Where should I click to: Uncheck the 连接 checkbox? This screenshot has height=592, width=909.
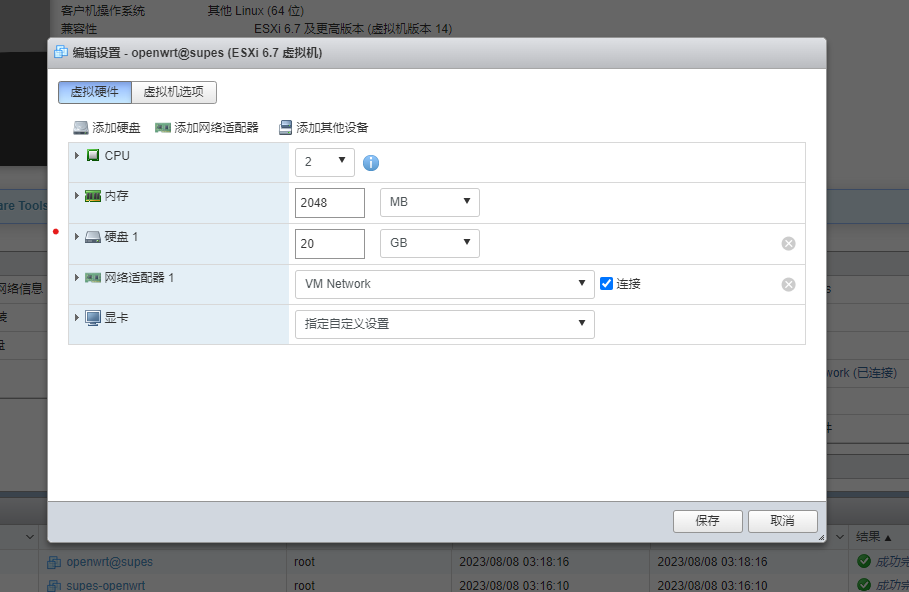point(606,283)
